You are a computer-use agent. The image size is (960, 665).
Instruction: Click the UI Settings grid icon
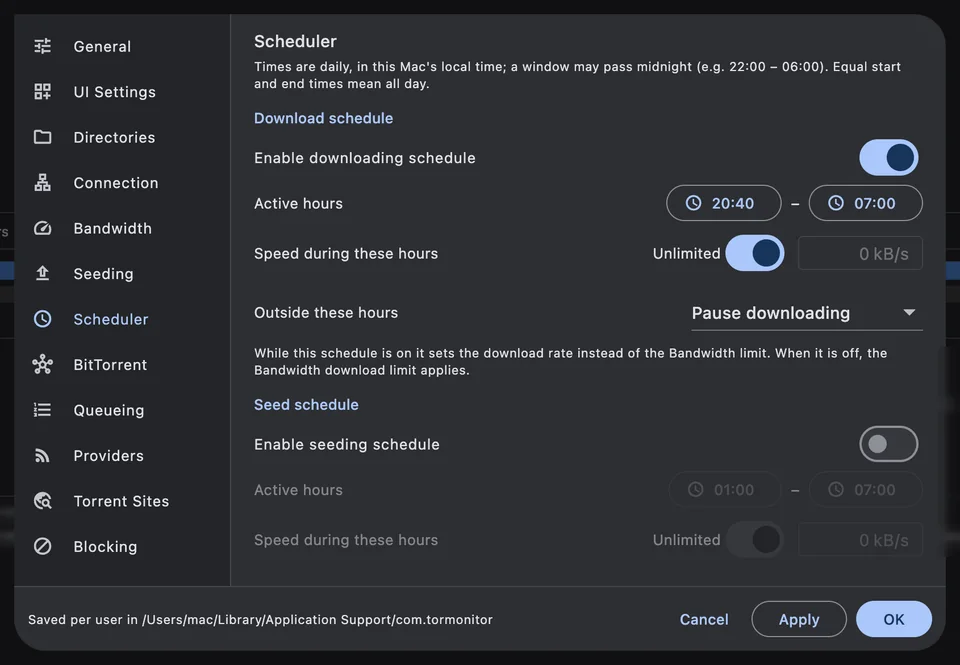(42, 92)
